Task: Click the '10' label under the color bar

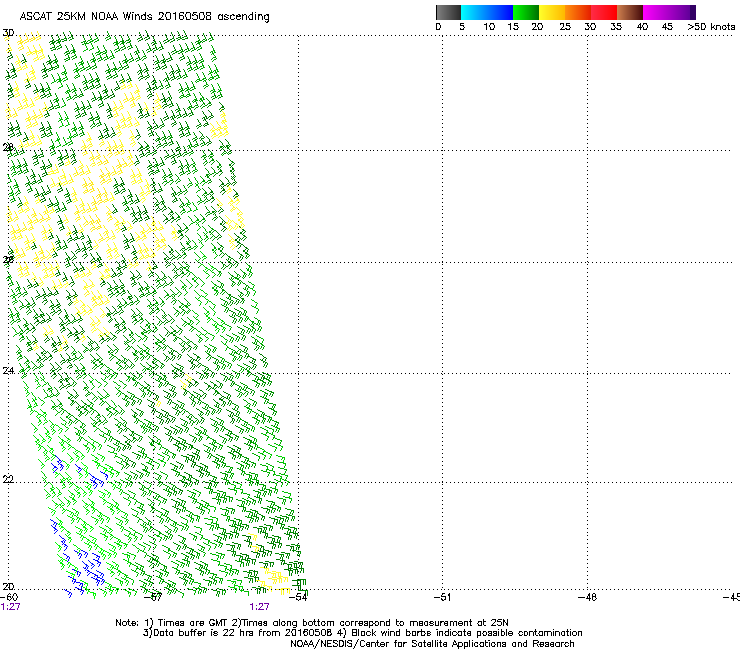Action: pos(489,27)
